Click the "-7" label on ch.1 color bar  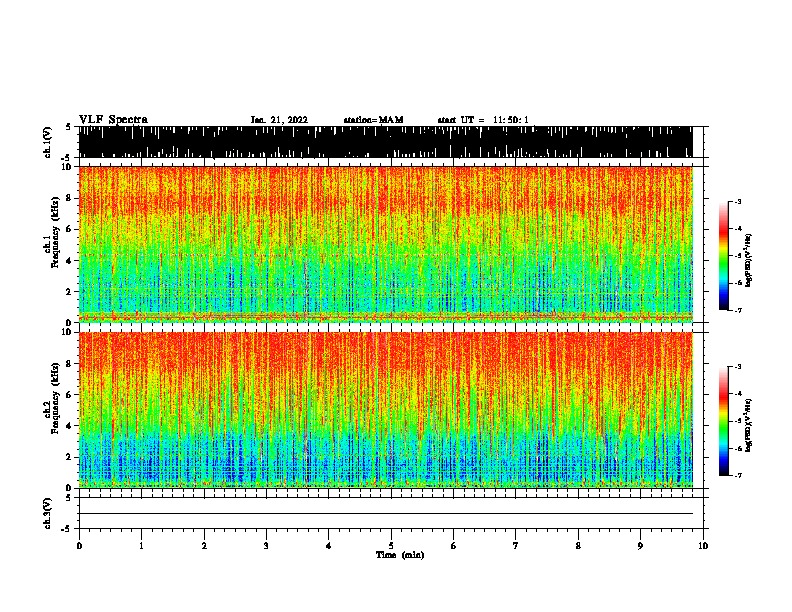738,310
